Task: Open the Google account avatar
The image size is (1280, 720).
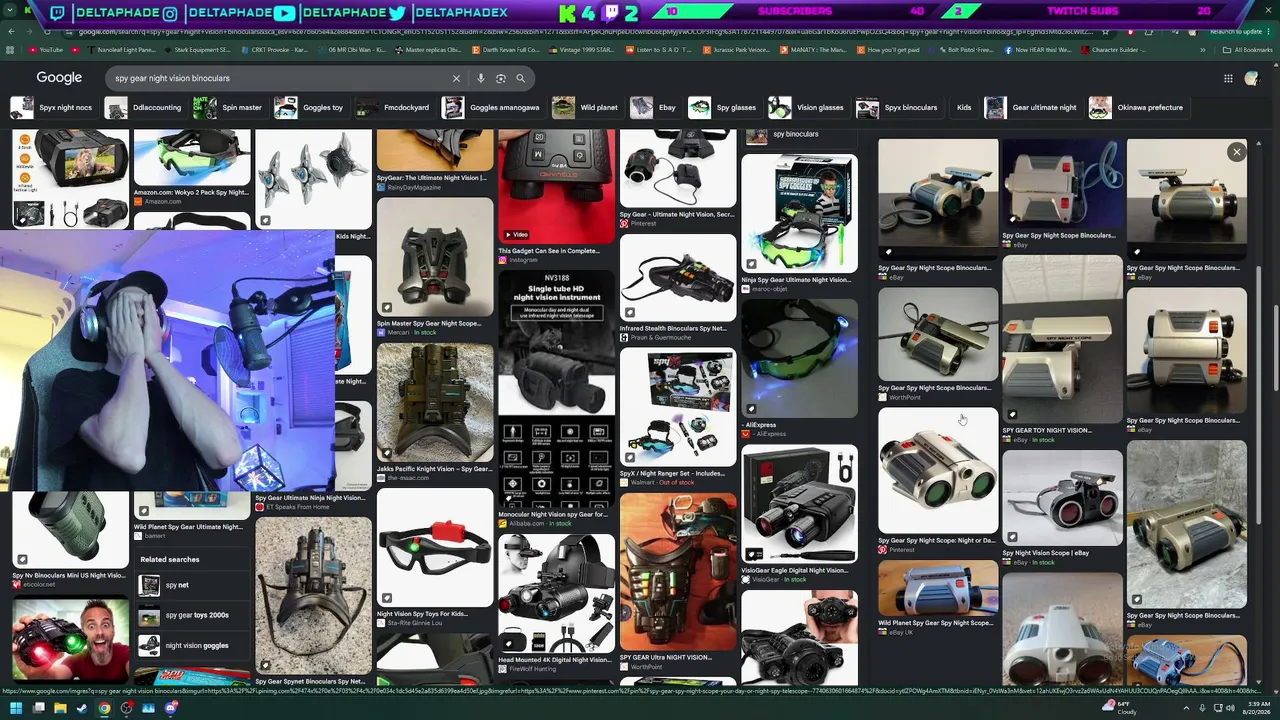Action: 1251,78
